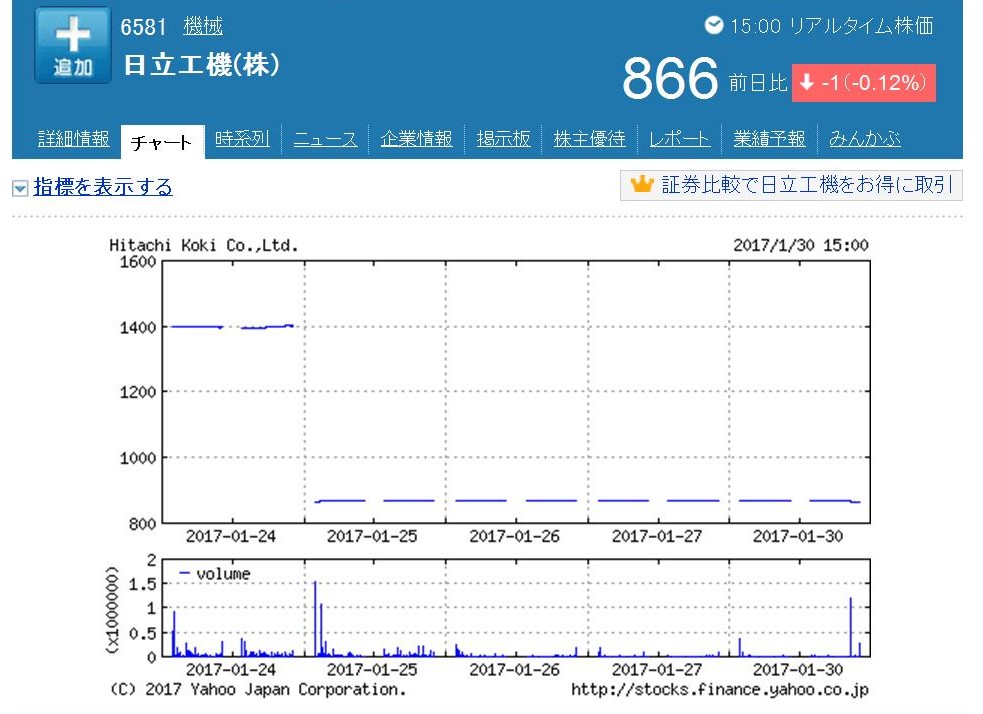
Task: Click the Hitachi Koki Co.,Ltd. chart title
Action: tap(203, 245)
